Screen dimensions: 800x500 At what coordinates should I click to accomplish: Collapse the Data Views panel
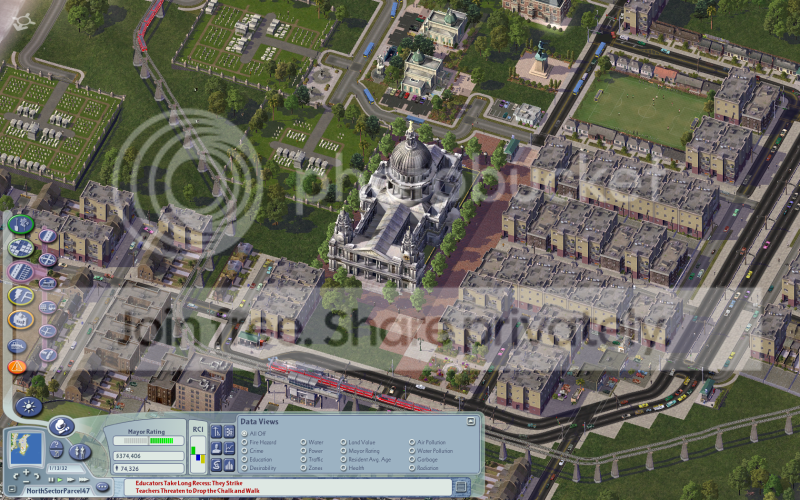(471, 421)
